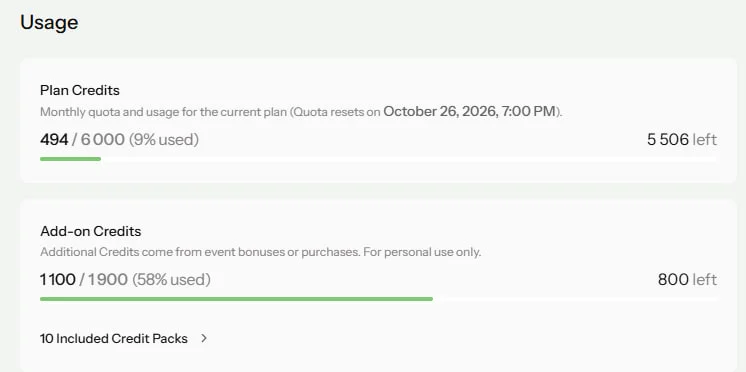Screen dimensions: 746x372
Task: Open the 10 Included Credit Packs link
Action: click(124, 338)
